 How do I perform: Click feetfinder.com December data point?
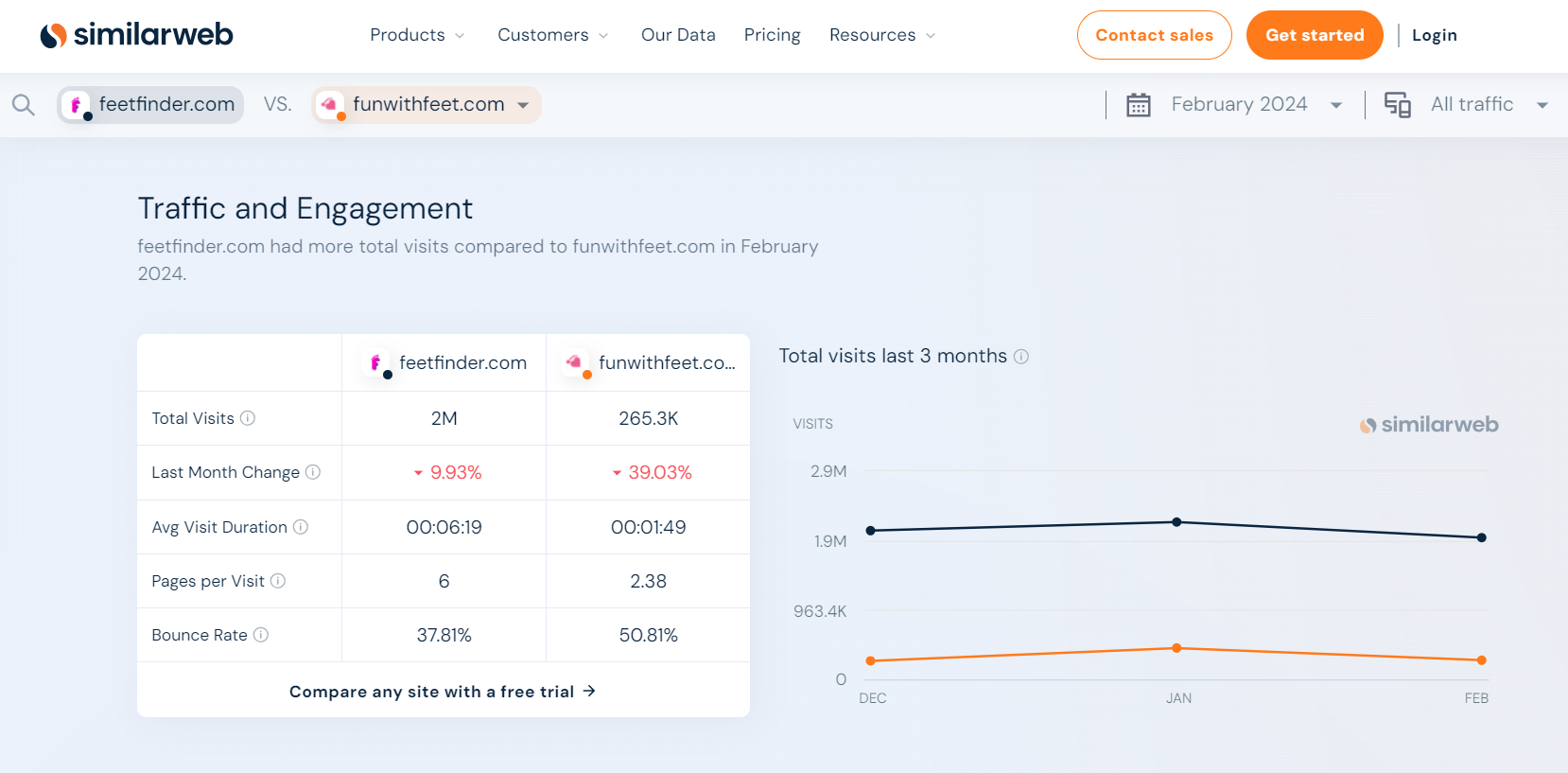(871, 531)
